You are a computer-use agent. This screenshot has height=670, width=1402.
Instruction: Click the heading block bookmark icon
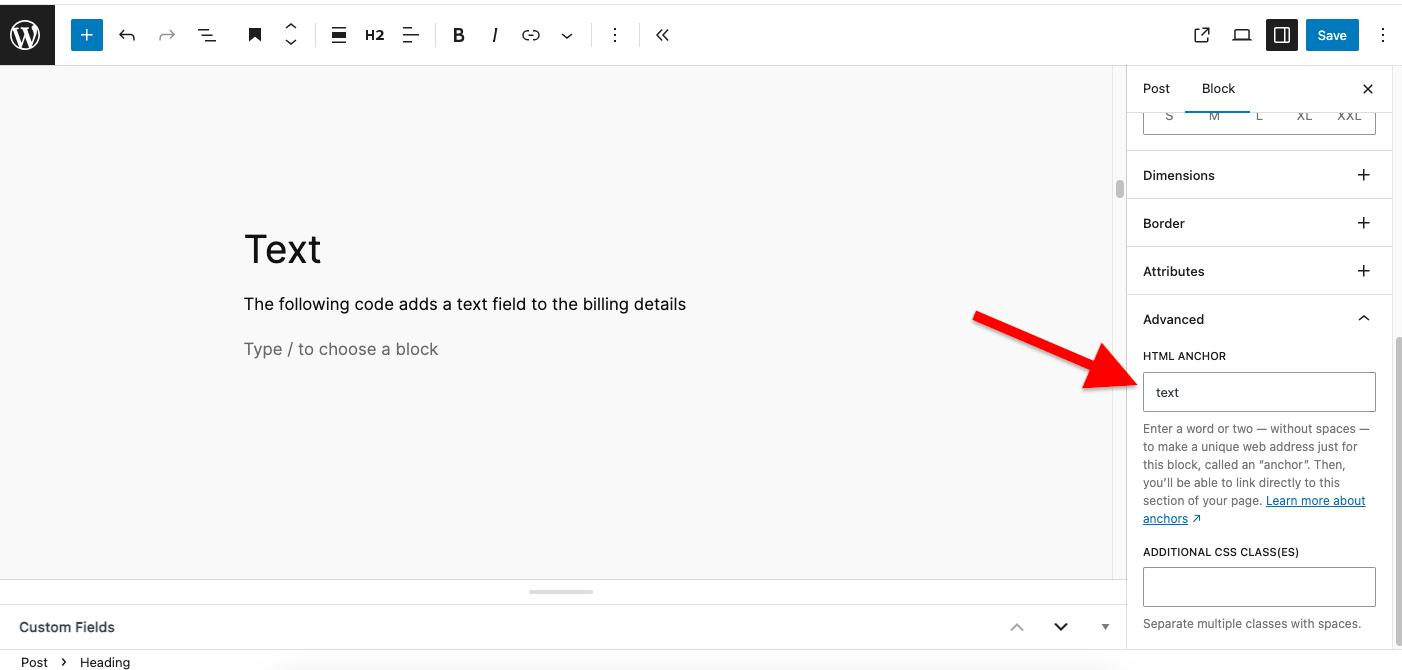pyautogui.click(x=255, y=35)
